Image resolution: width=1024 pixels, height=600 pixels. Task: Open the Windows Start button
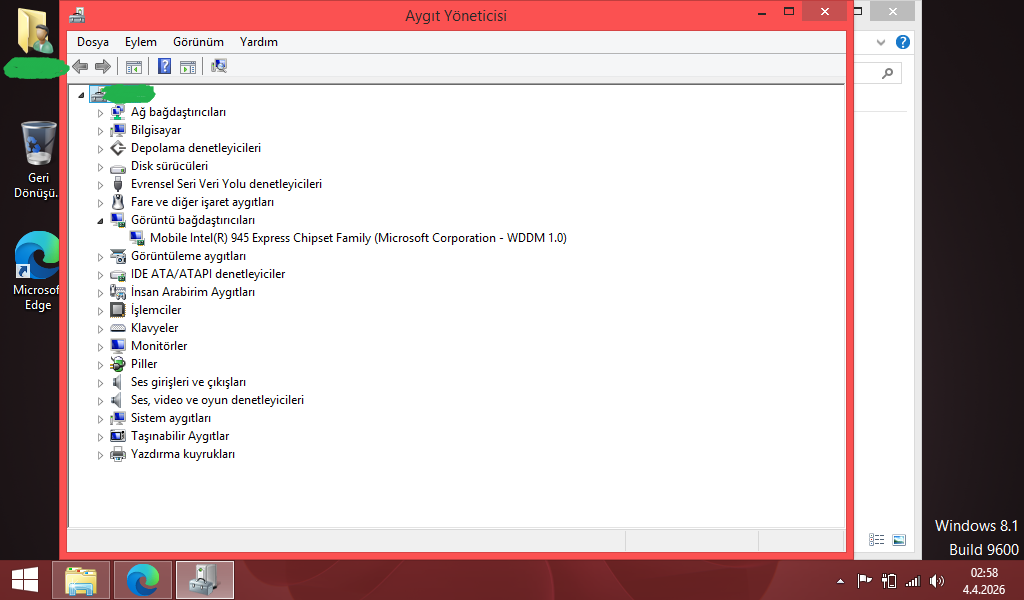(25, 580)
